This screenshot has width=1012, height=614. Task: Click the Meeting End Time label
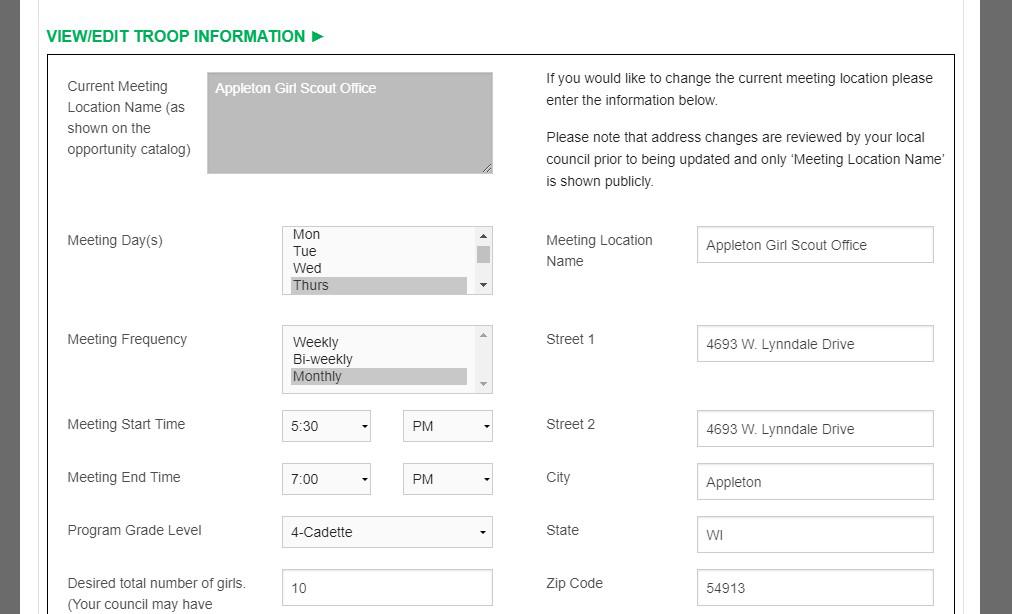click(x=124, y=477)
